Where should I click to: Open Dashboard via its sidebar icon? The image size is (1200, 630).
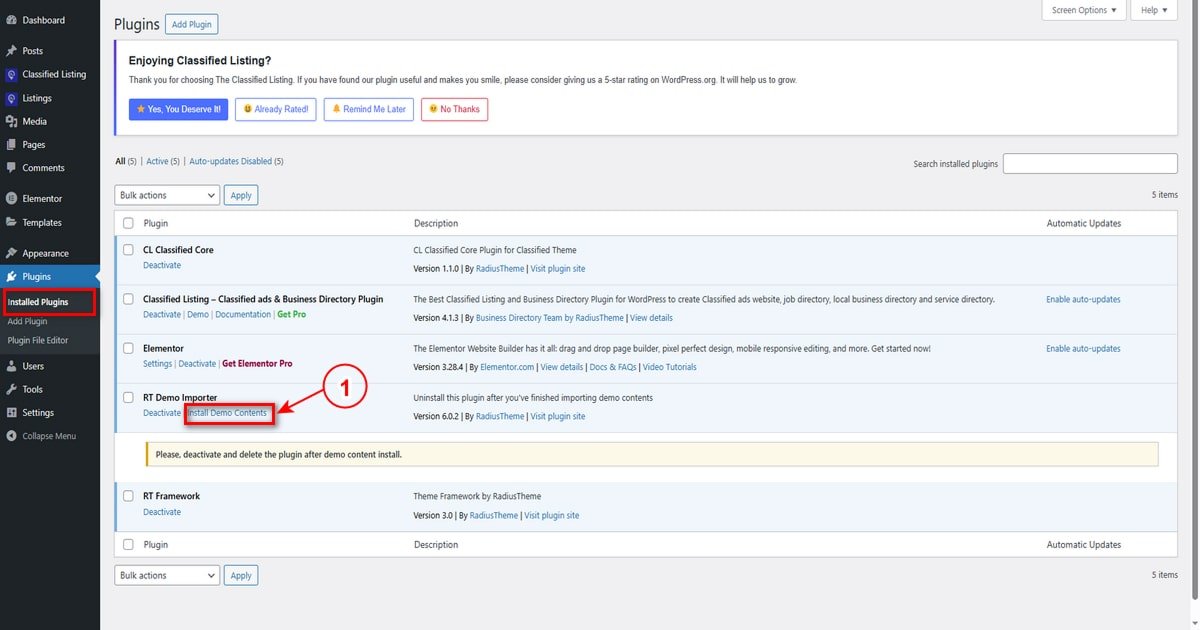tap(11, 20)
